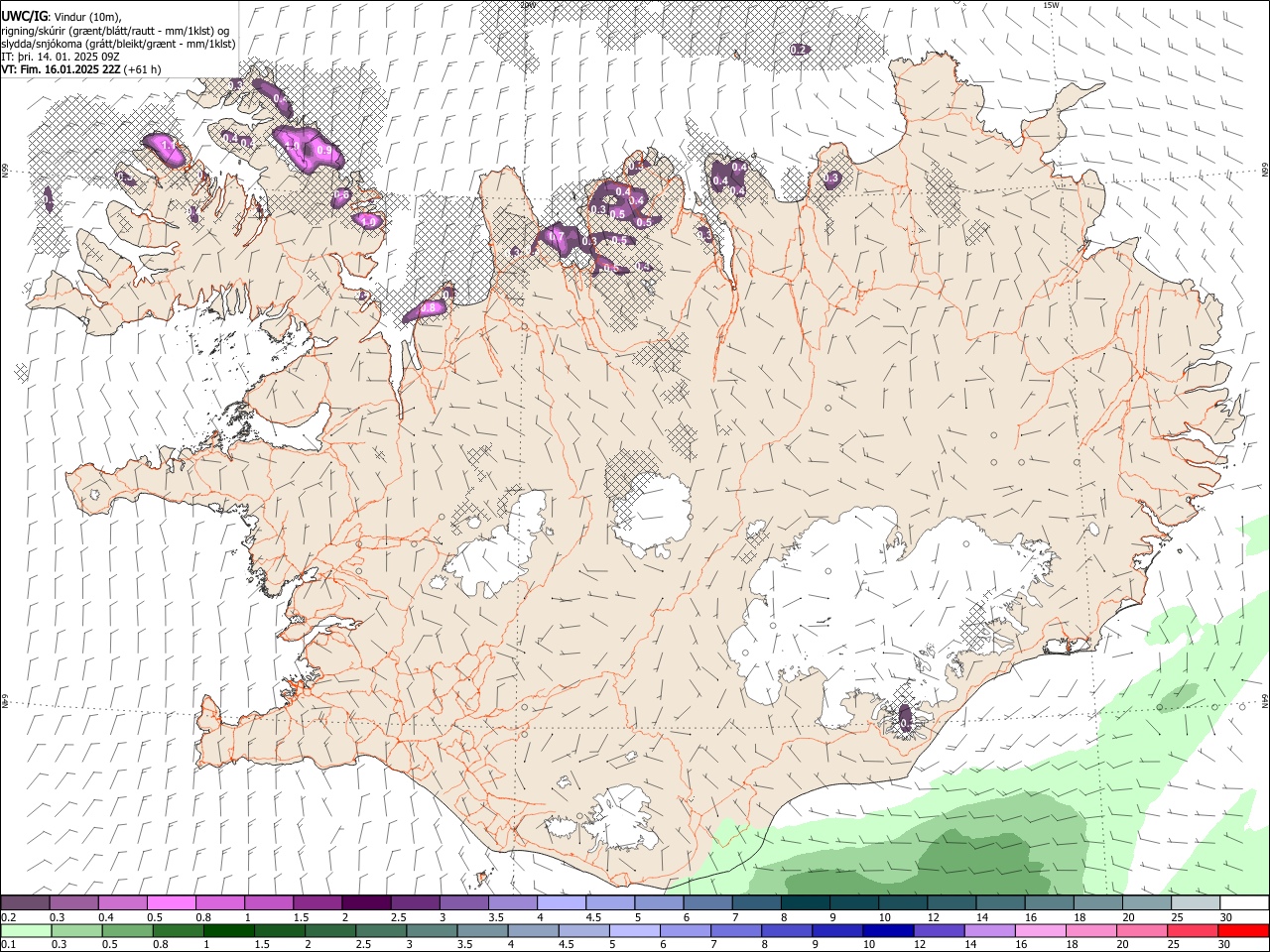Click the '0.9' snowfall value on the map
Image resolution: width=1270 pixels, height=952 pixels.
[x=323, y=150]
